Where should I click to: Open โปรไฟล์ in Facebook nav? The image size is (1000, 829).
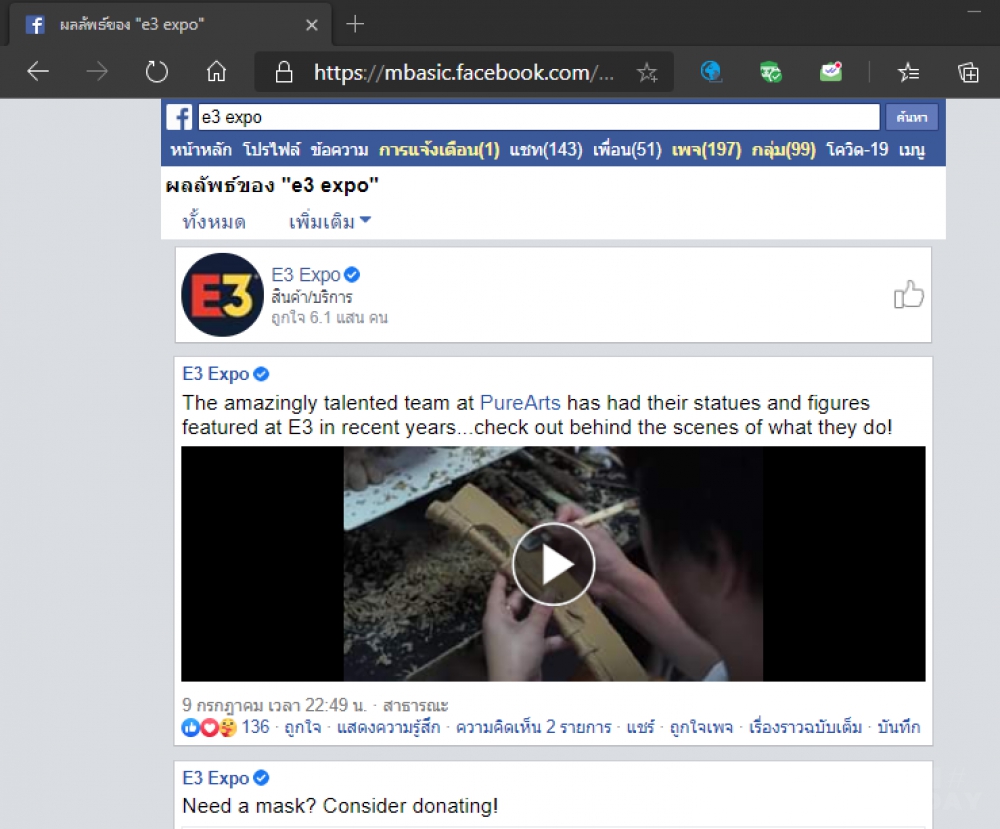click(271, 149)
